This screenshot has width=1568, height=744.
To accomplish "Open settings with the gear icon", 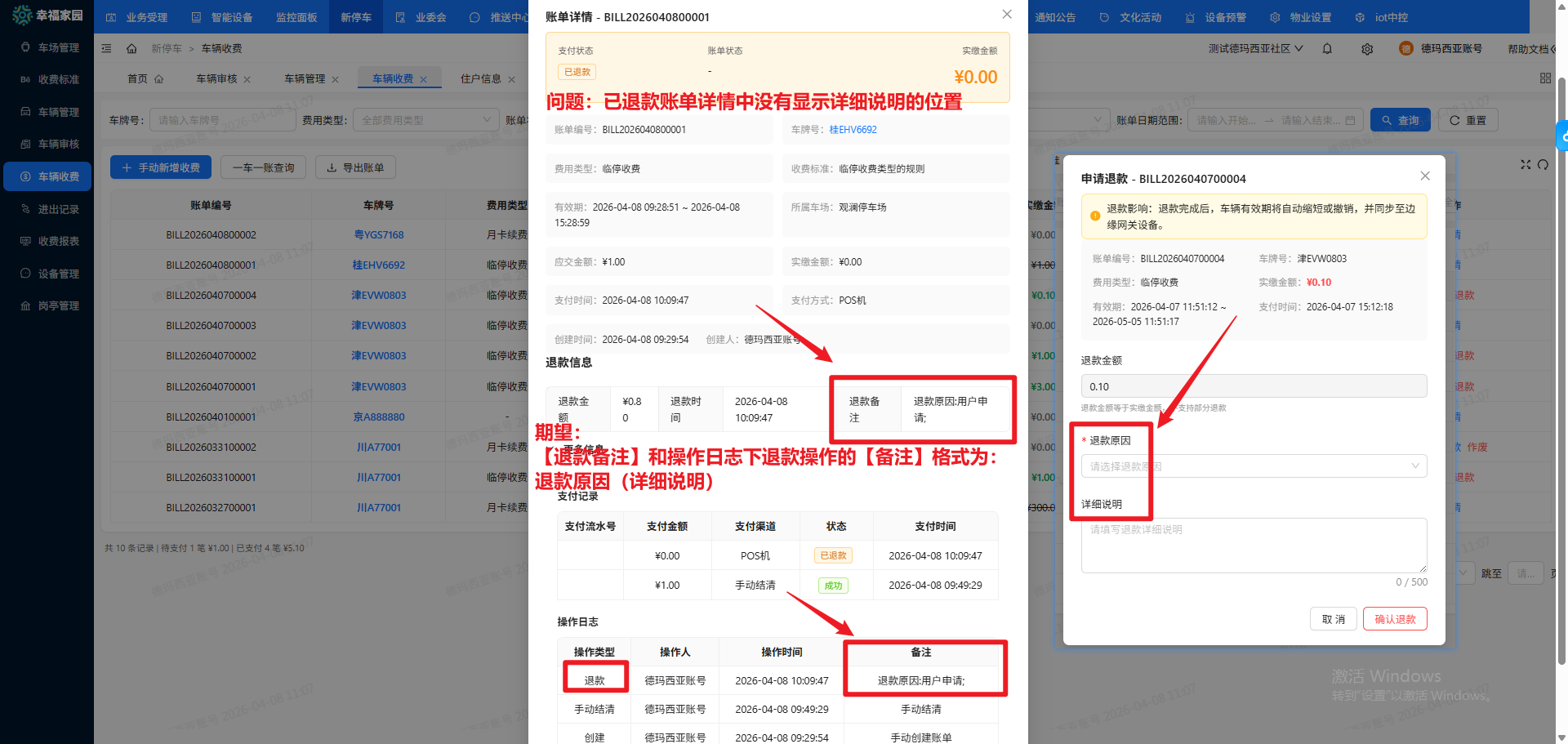I will pos(1367,49).
